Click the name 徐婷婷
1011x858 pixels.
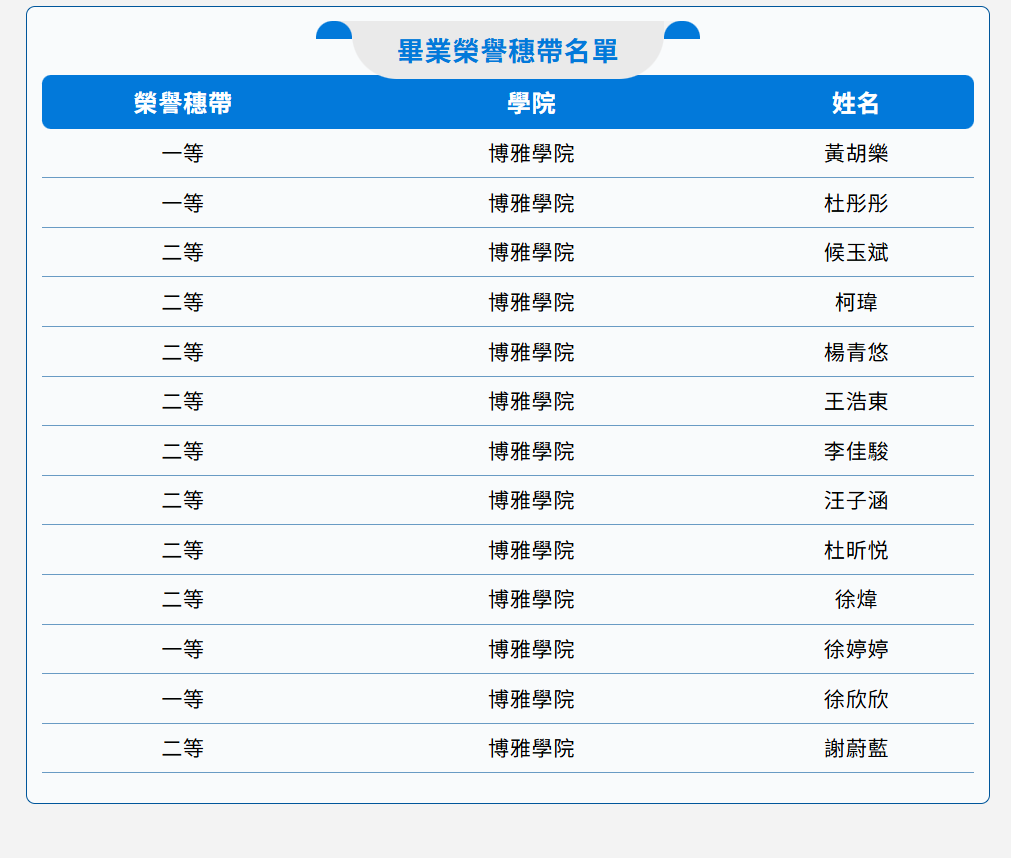(856, 649)
